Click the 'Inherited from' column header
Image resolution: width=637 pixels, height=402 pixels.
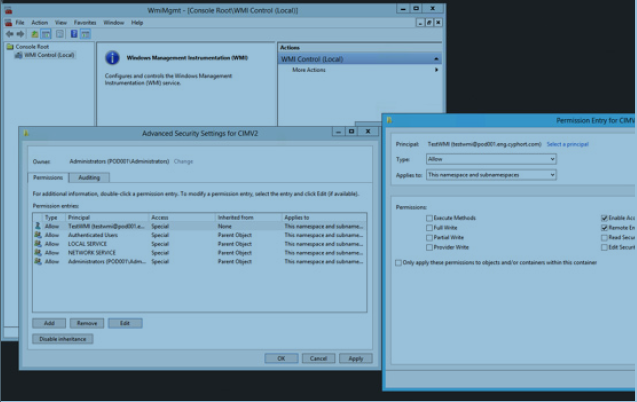point(248,218)
